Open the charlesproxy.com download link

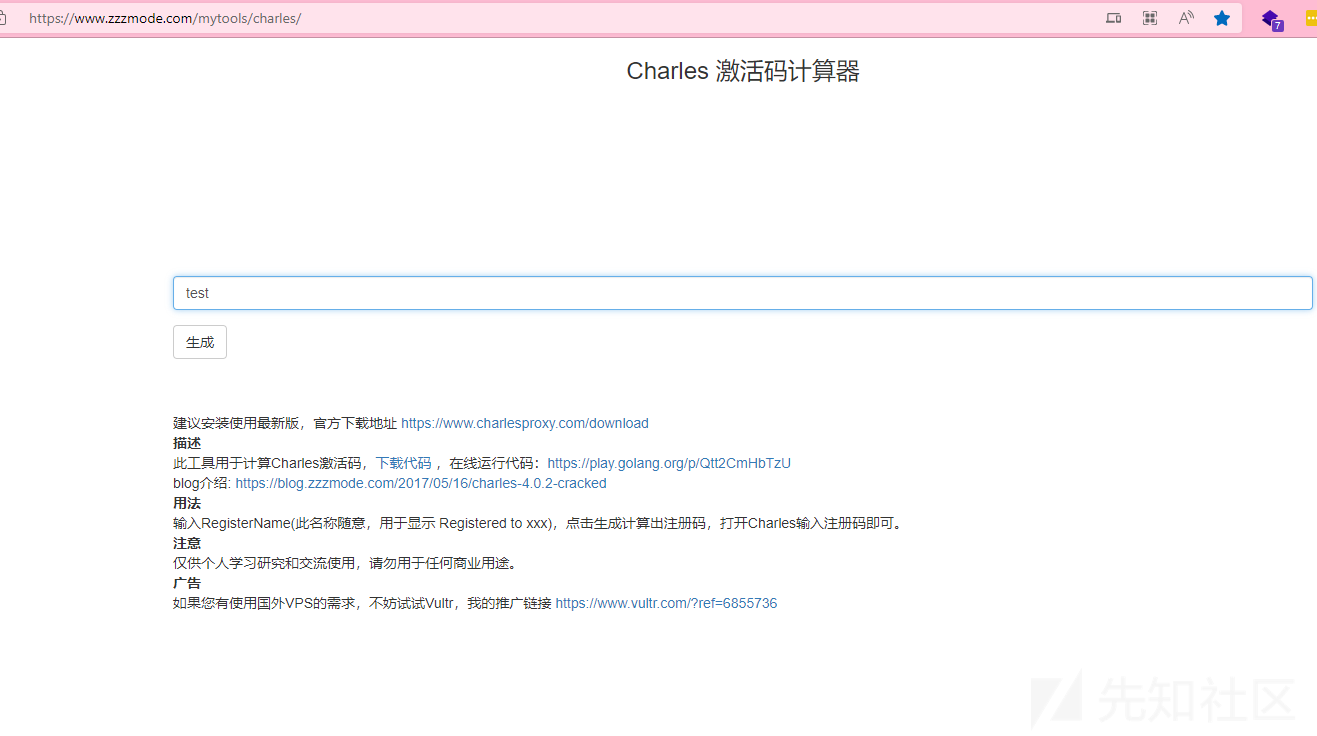[x=525, y=423]
